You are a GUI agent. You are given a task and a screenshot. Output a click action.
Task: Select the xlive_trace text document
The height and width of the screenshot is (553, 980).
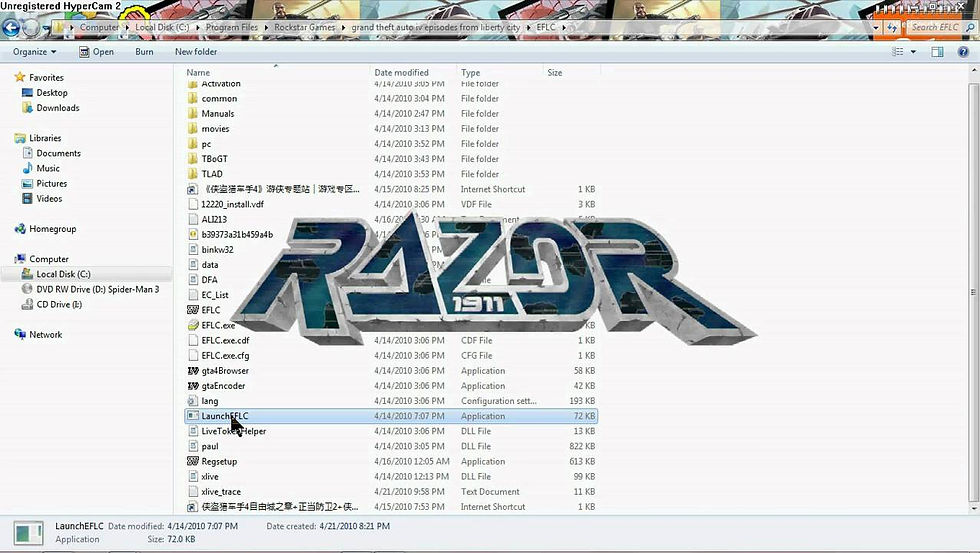point(221,492)
